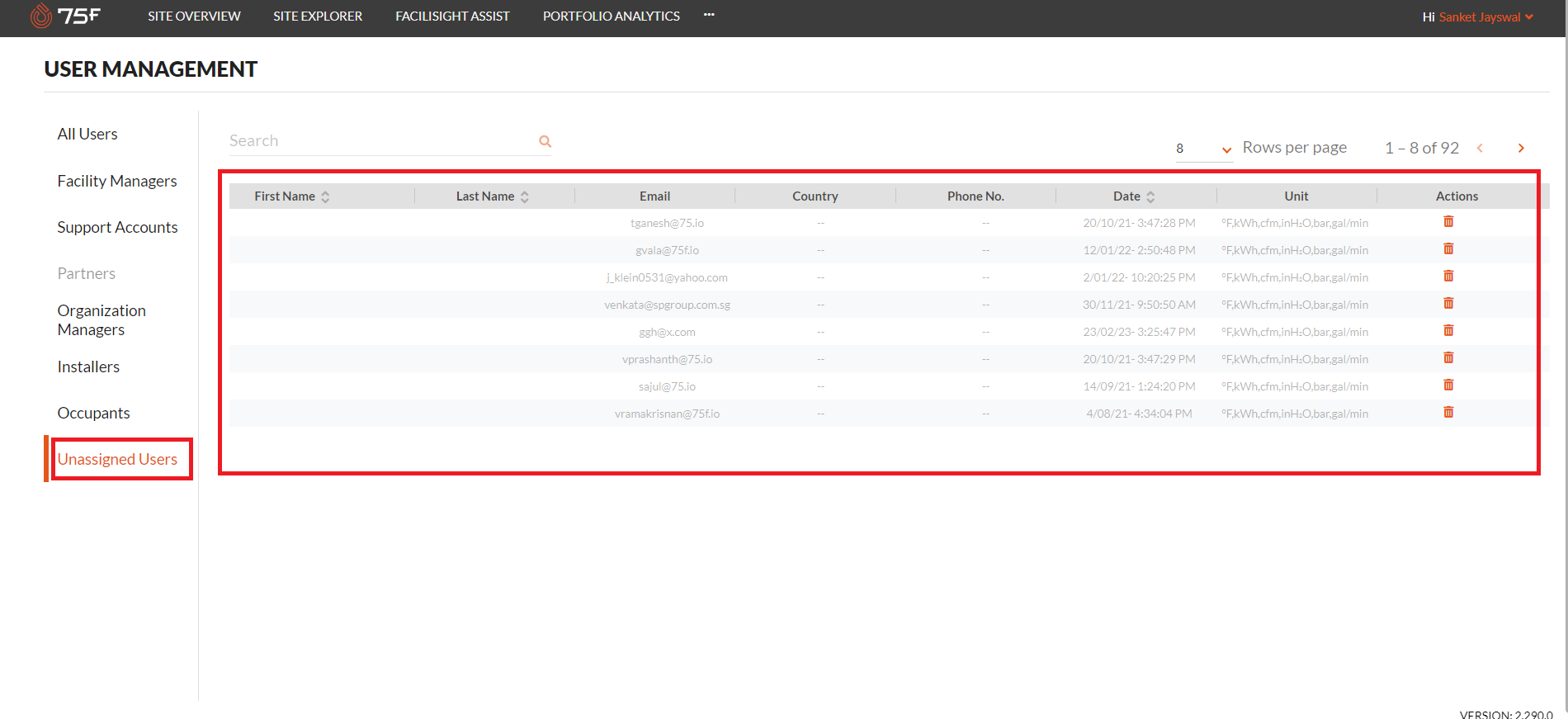Go to next page of users

1521,148
